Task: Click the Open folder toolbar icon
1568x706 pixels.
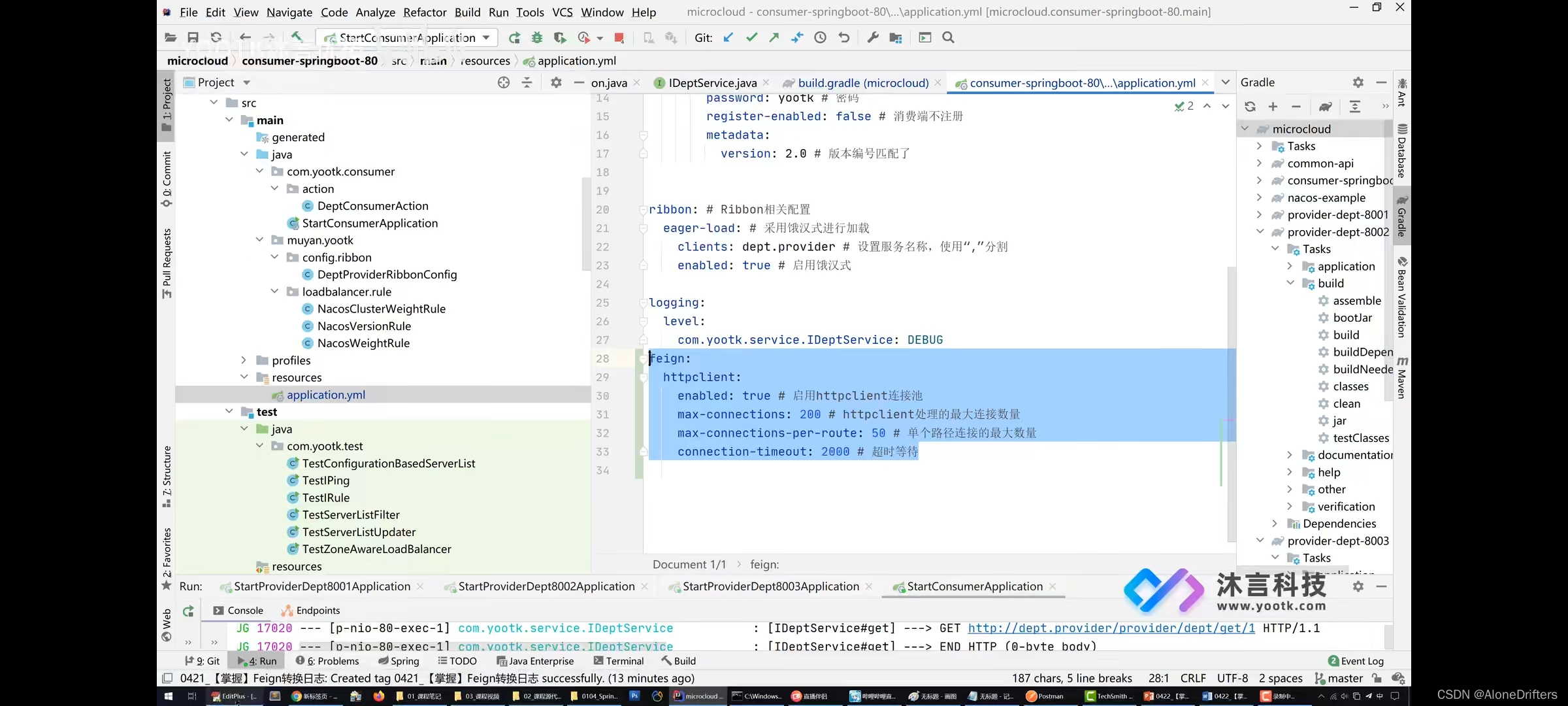Action: click(171, 38)
